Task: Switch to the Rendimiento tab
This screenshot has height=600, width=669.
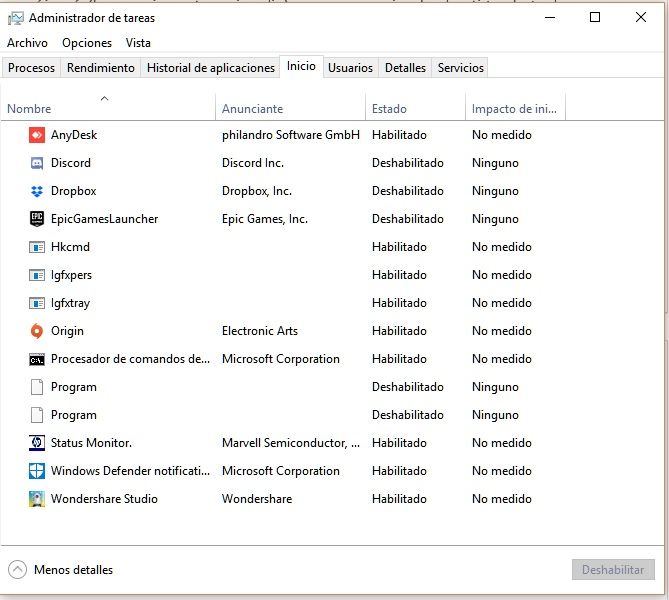Action: point(100,68)
